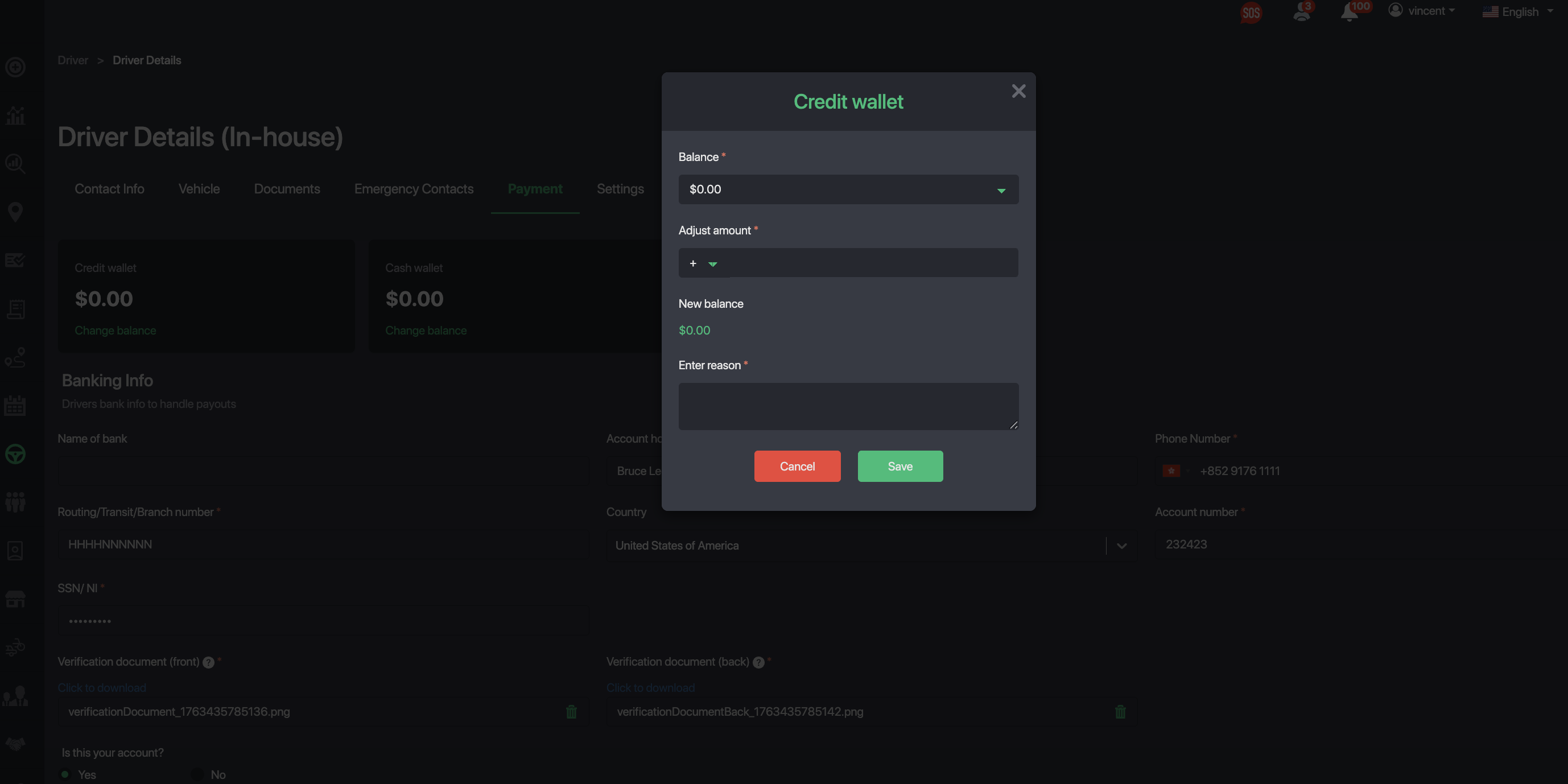This screenshot has height=784, width=1568.
Task: Switch to the Documents tab
Action: click(x=287, y=189)
